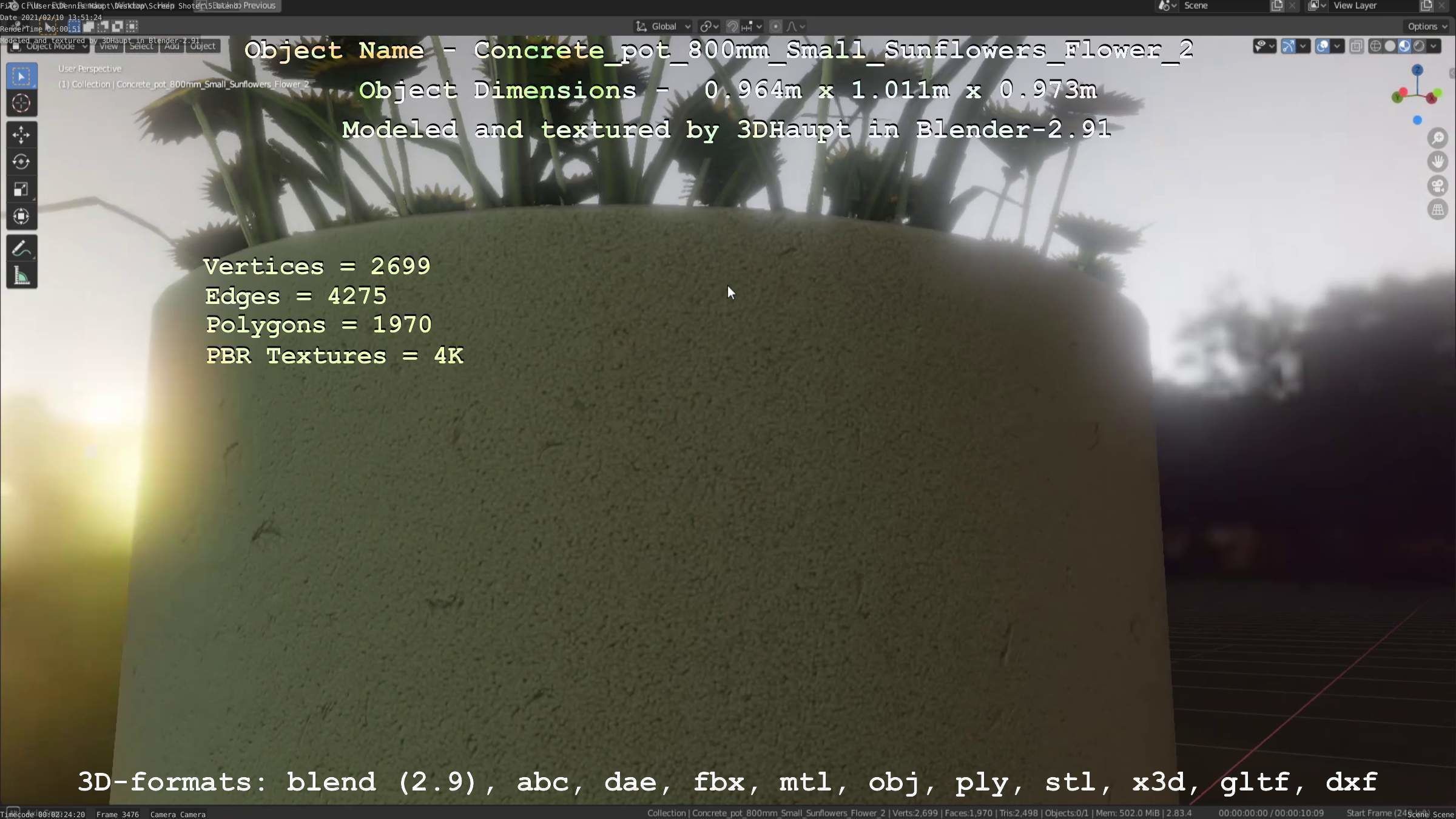Viewport: 1456px width, 819px height.
Task: Set selection mode to subtract from selection
Action: click(x=103, y=26)
